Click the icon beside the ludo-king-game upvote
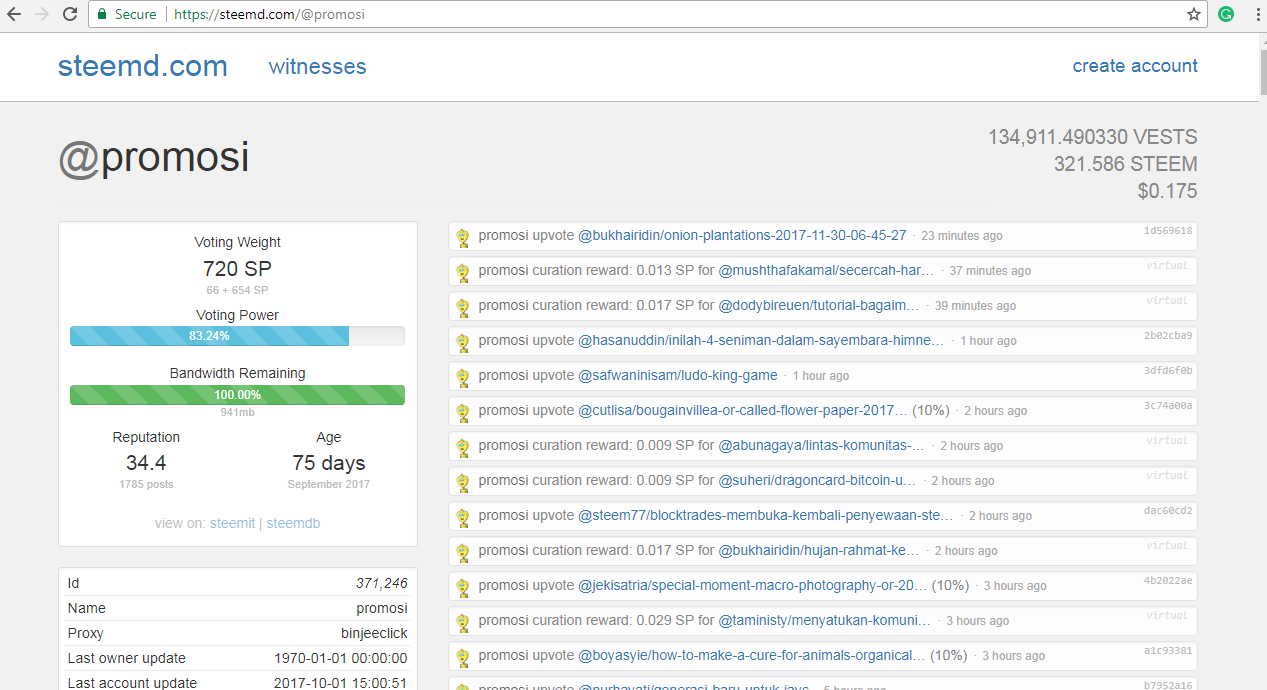 pos(463,377)
